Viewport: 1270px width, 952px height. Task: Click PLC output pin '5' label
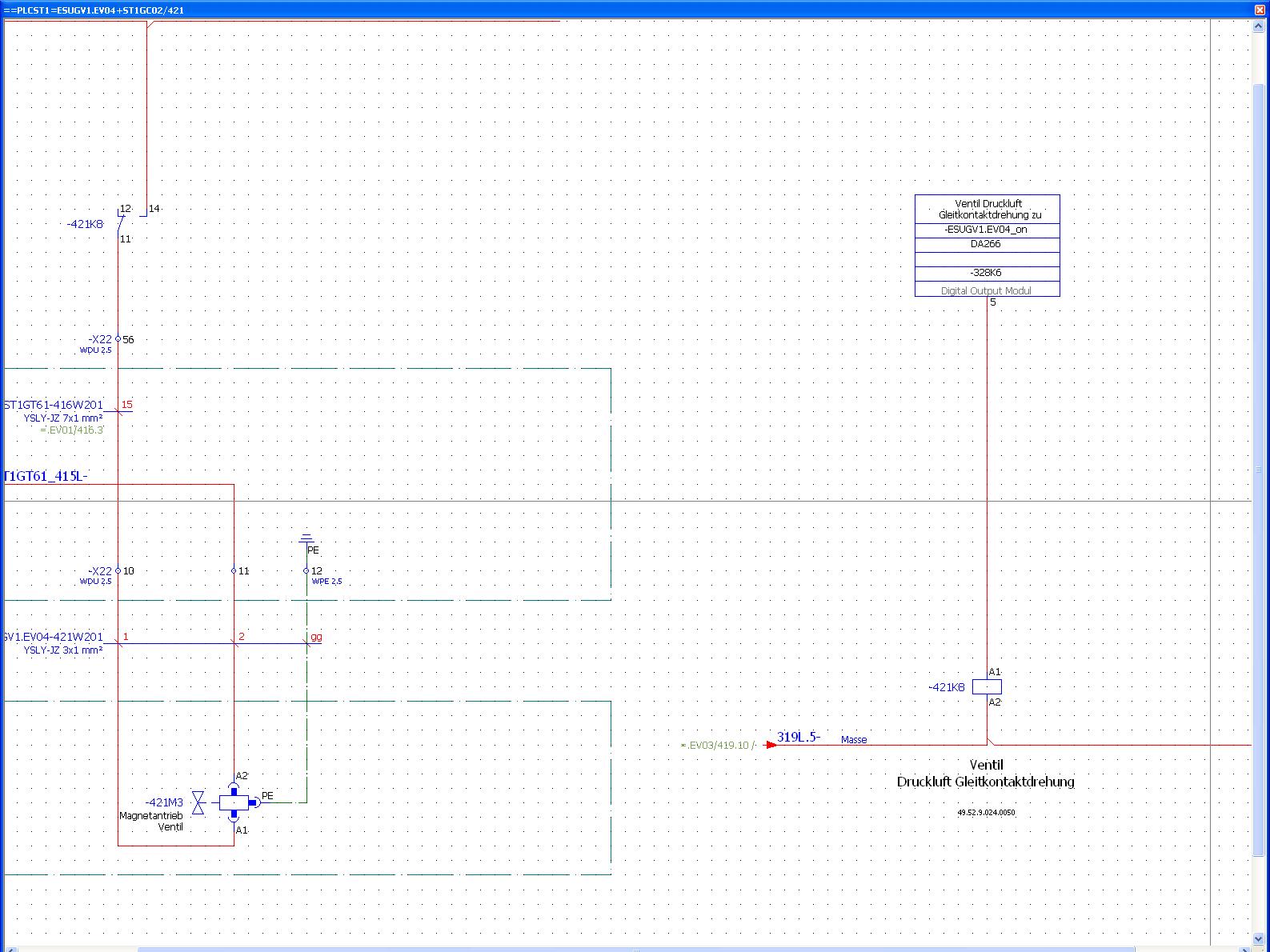point(993,302)
